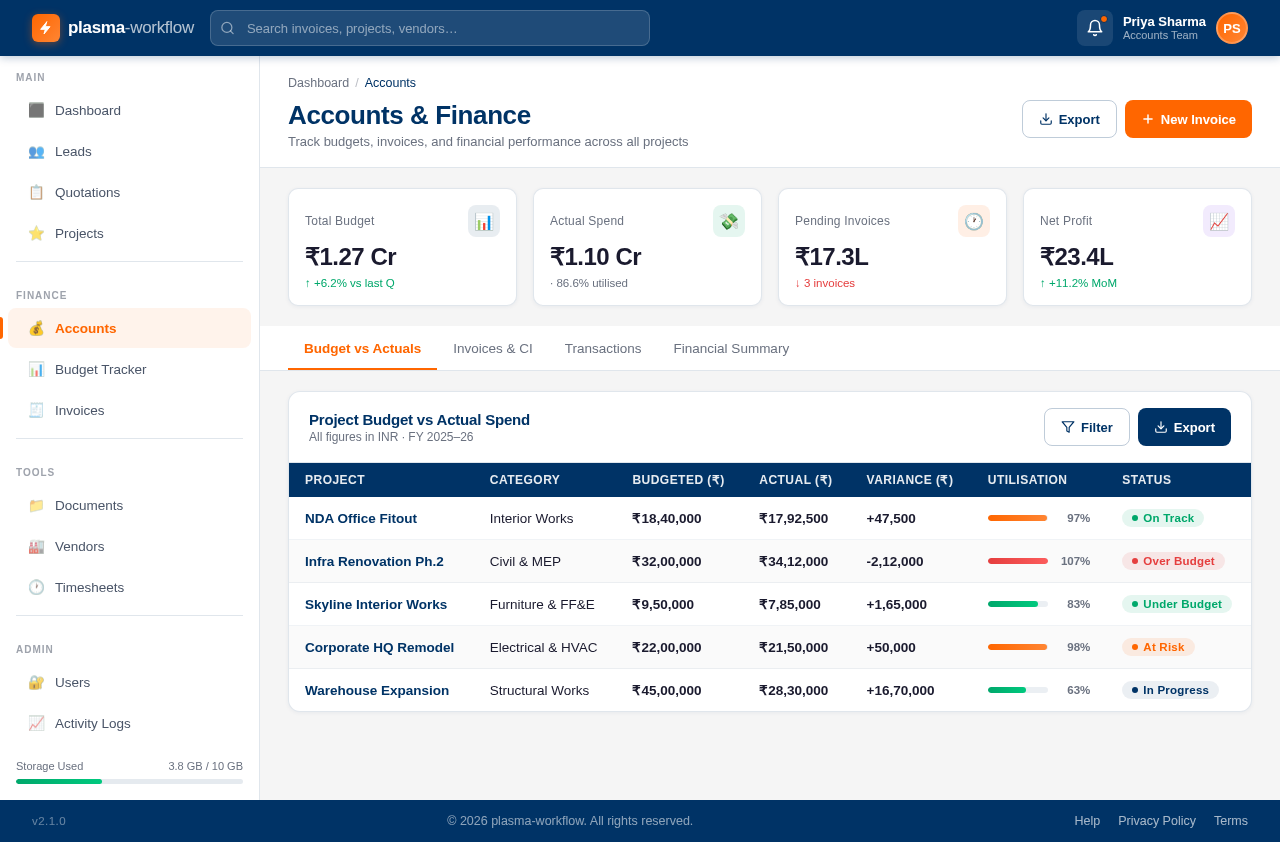Click the Activity Logs icon
Screen dimensions: 1280x842
[36, 722]
